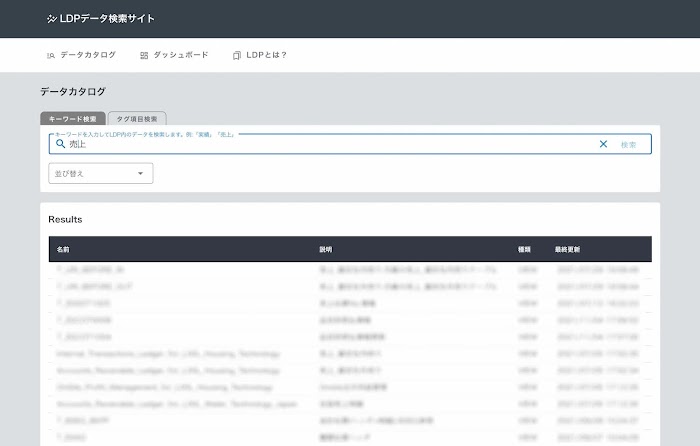Image resolution: width=700 pixels, height=446 pixels.
Task: Click the 検索 button
Action: [x=629, y=145]
